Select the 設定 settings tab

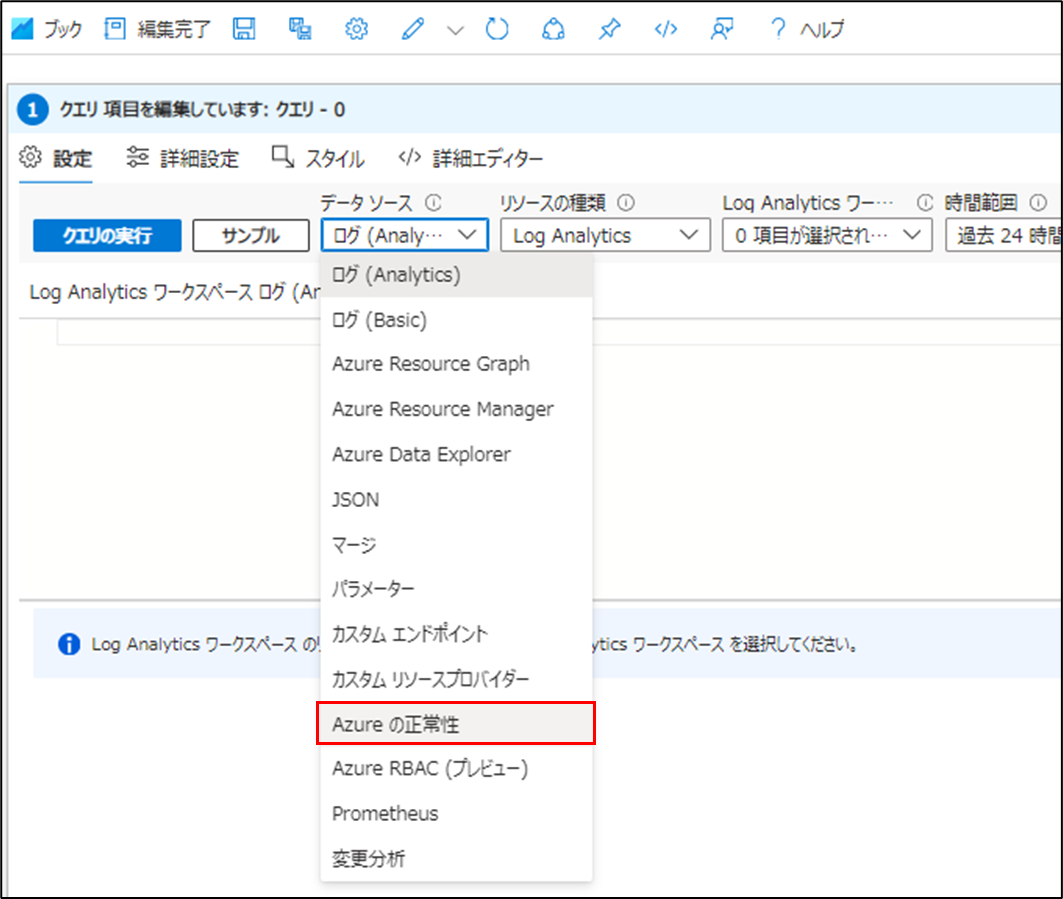click(x=56, y=159)
